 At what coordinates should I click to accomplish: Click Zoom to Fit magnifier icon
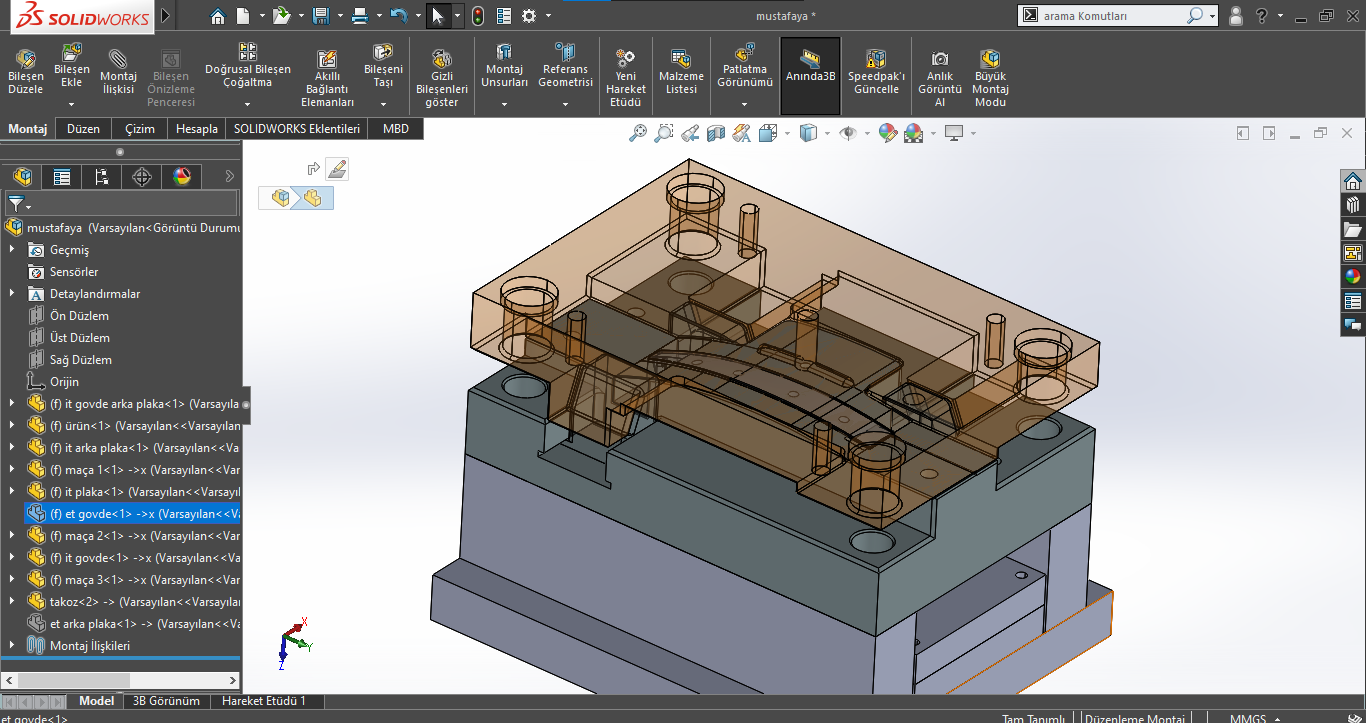tap(637, 133)
